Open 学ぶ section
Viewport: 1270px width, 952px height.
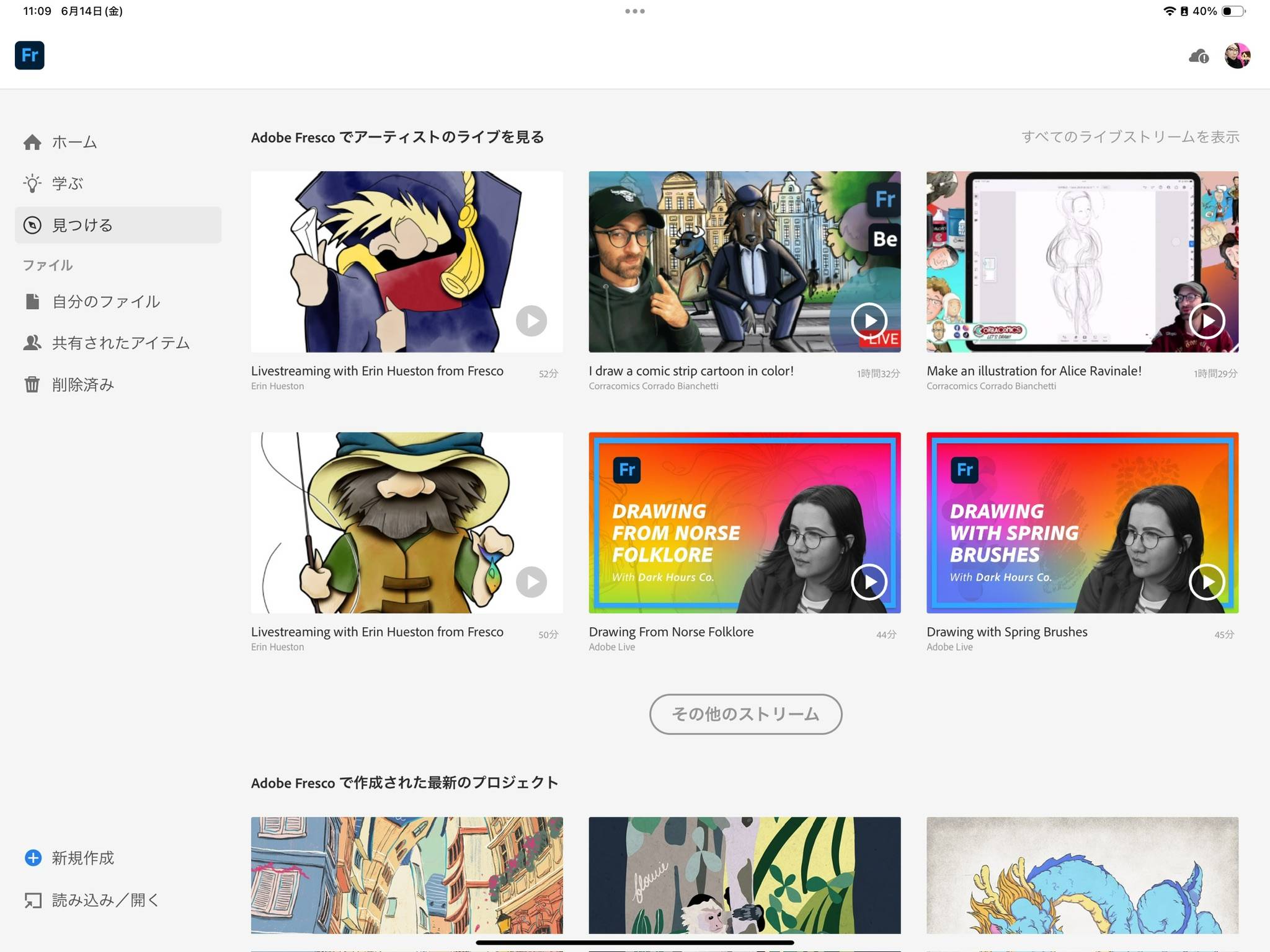(68, 183)
